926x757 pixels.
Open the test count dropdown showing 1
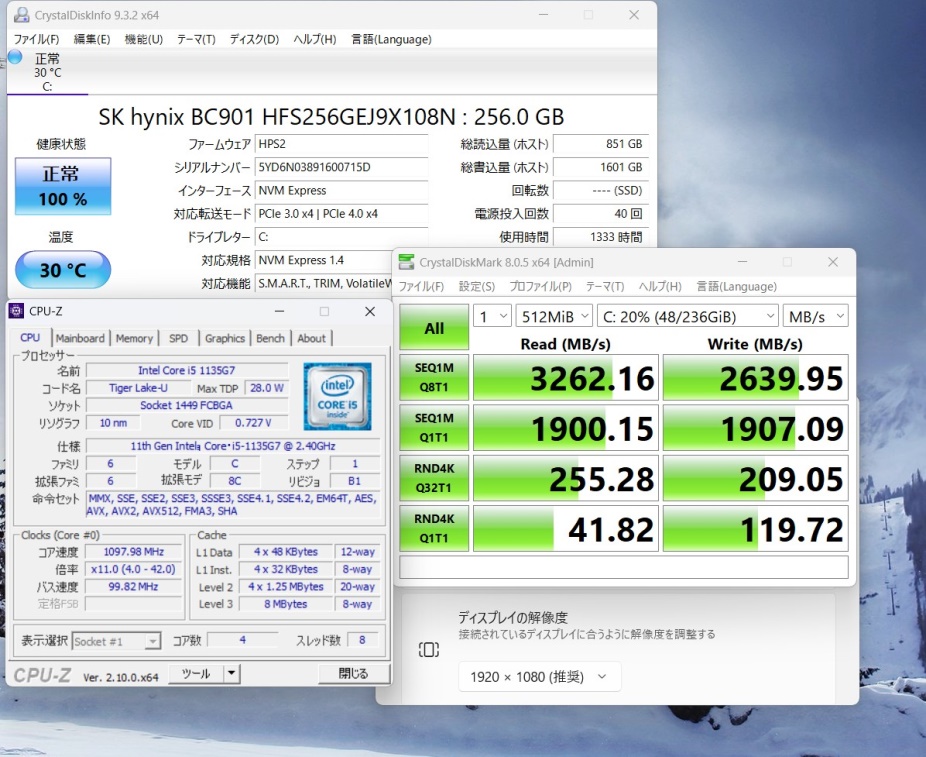tap(492, 316)
